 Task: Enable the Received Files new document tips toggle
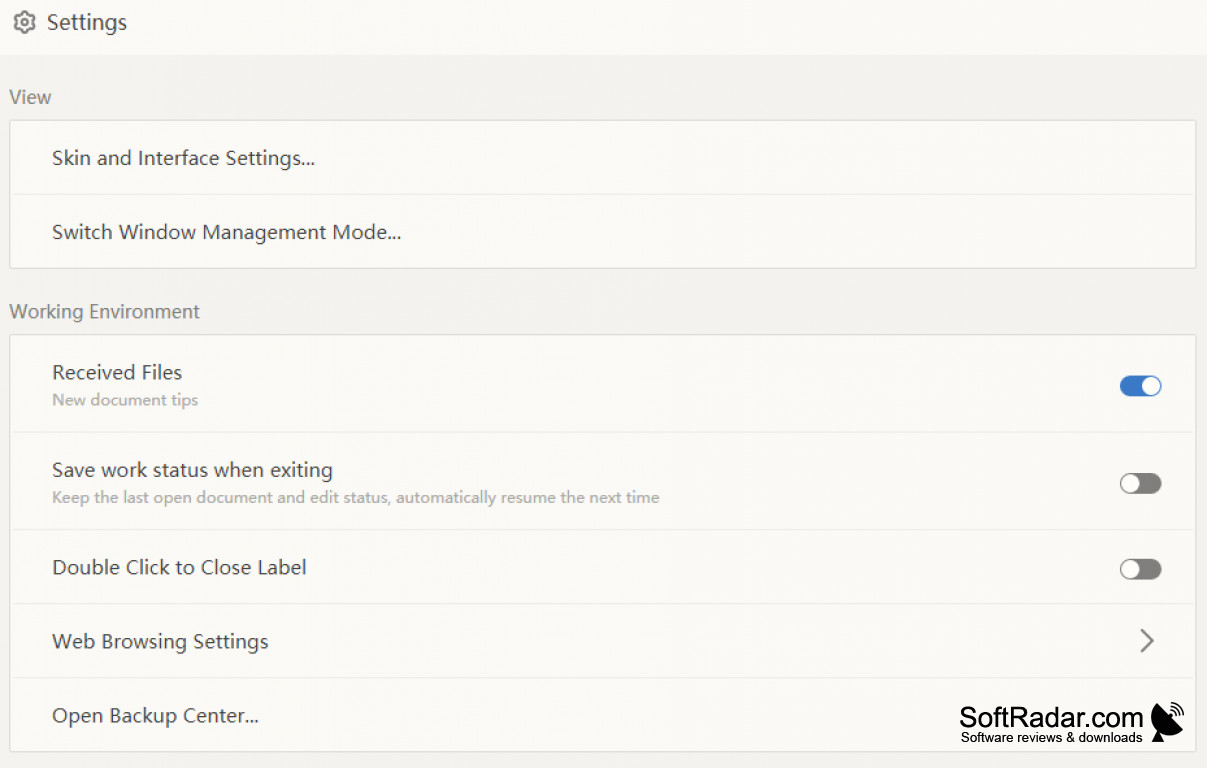(x=1140, y=385)
